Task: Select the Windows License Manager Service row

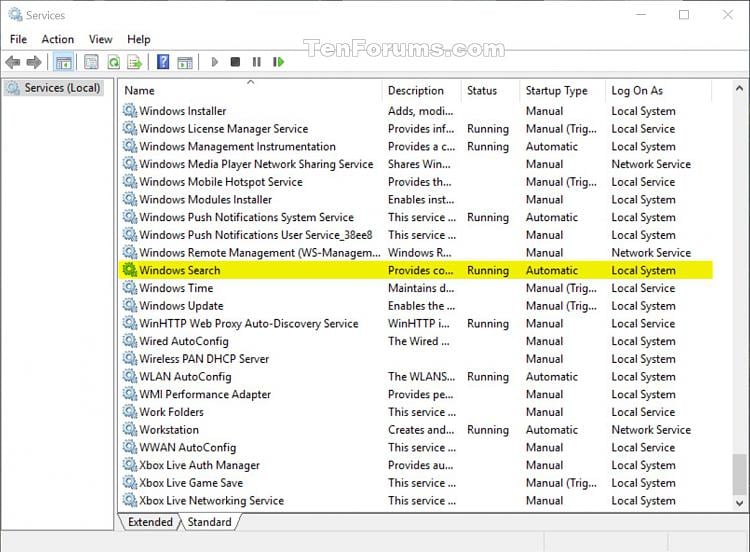Action: coord(416,129)
